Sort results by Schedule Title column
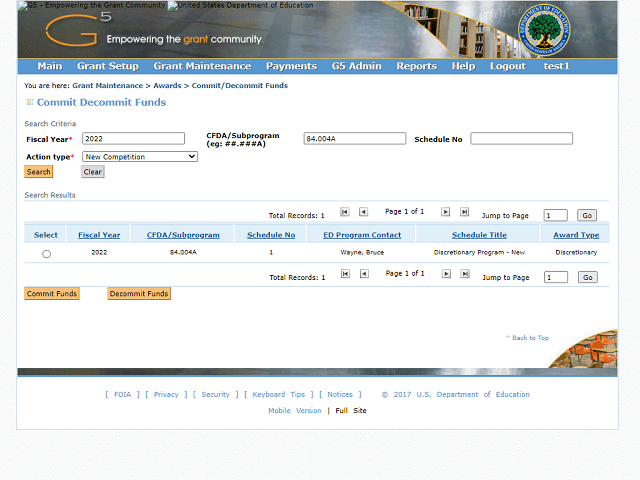 (x=479, y=235)
